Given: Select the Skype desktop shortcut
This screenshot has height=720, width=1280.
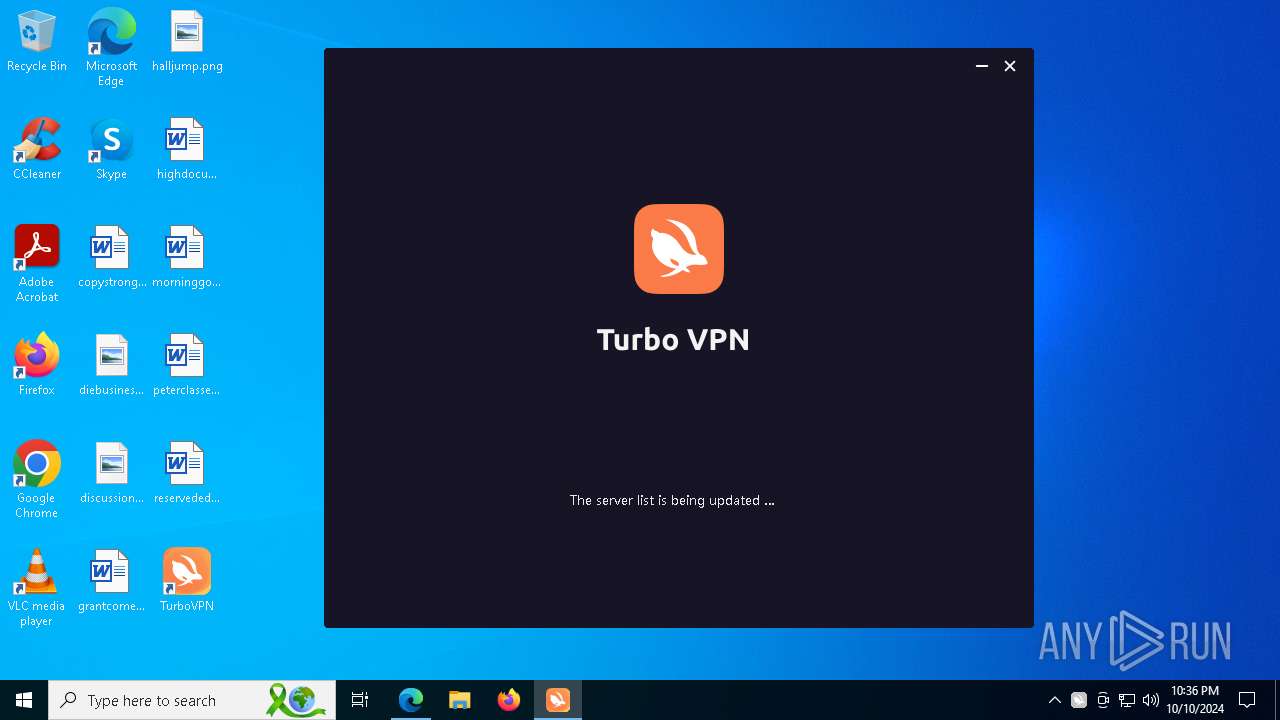Looking at the screenshot, I should pyautogui.click(x=111, y=150).
